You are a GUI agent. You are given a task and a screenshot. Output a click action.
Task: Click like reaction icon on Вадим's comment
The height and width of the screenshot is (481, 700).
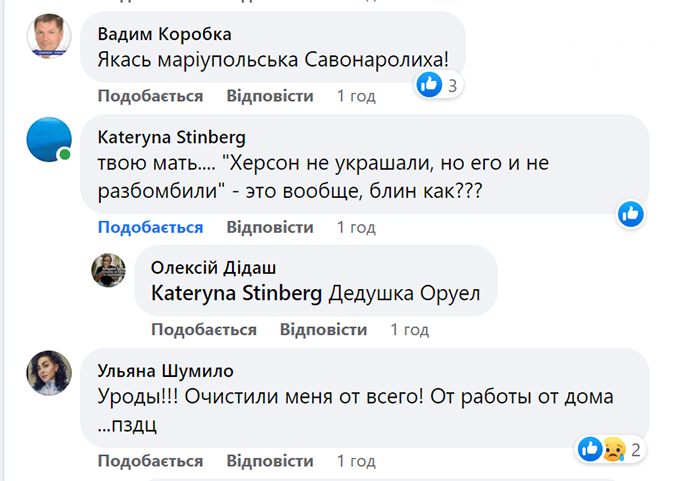point(430,85)
